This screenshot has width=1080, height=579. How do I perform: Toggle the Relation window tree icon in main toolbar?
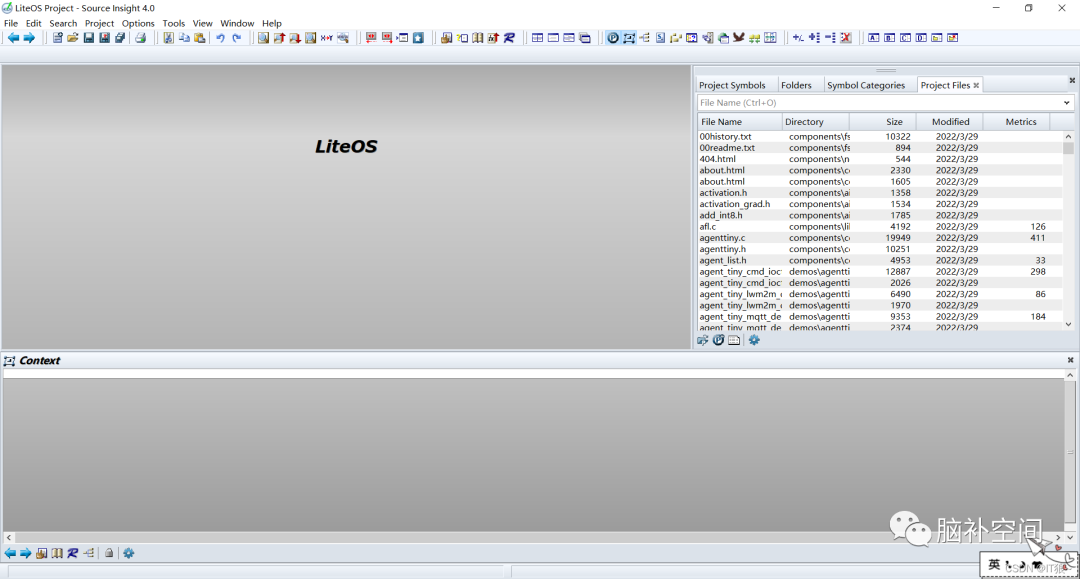(x=645, y=38)
